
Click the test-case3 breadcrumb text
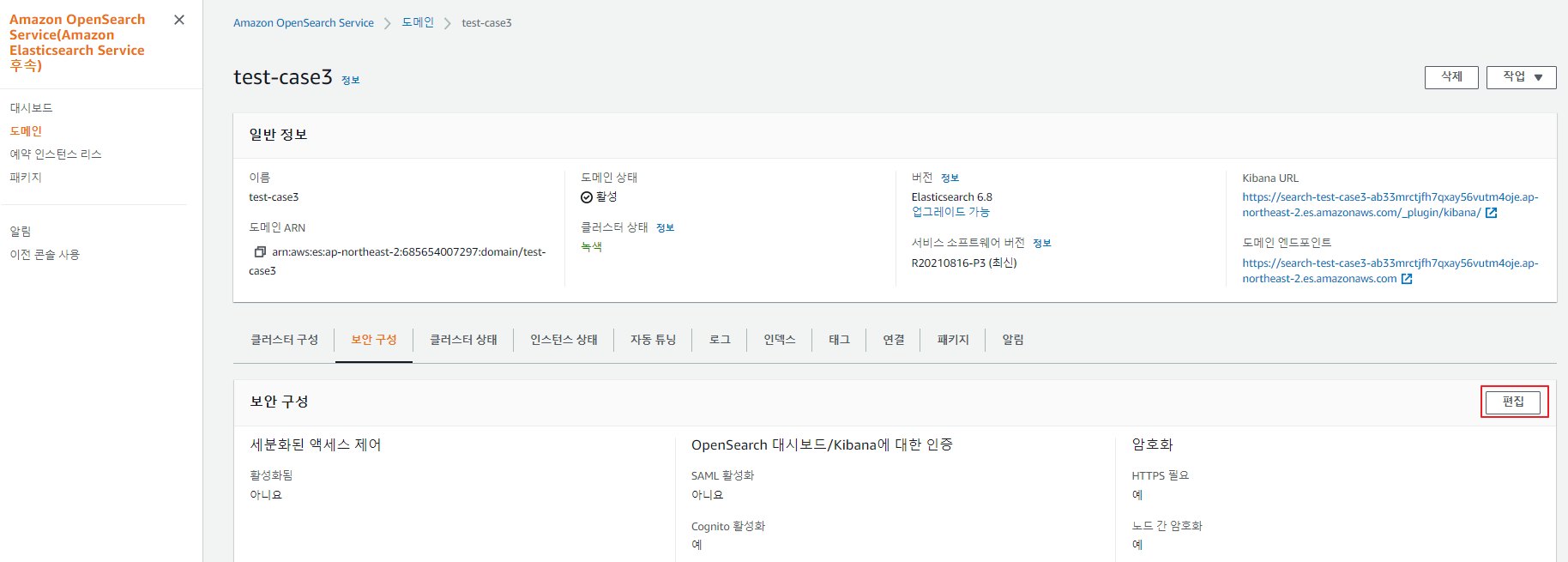(x=486, y=23)
